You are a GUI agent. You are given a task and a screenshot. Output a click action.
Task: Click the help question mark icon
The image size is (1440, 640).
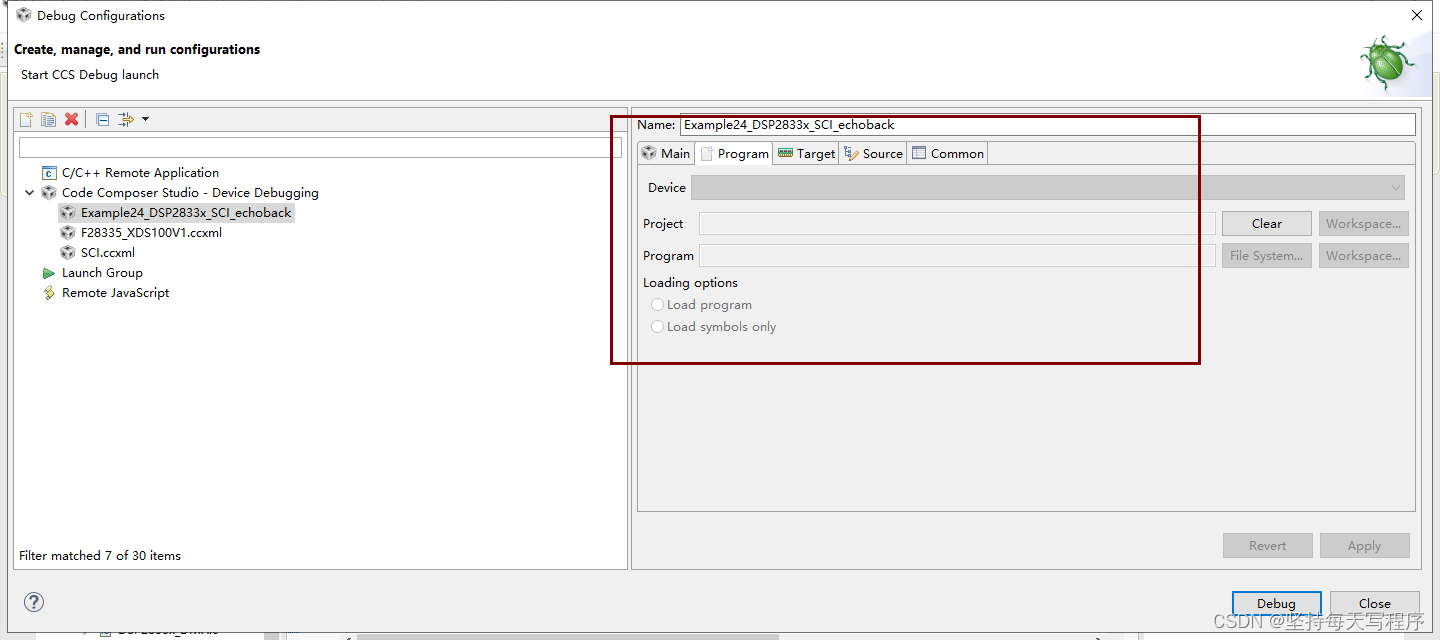pyautogui.click(x=33, y=602)
